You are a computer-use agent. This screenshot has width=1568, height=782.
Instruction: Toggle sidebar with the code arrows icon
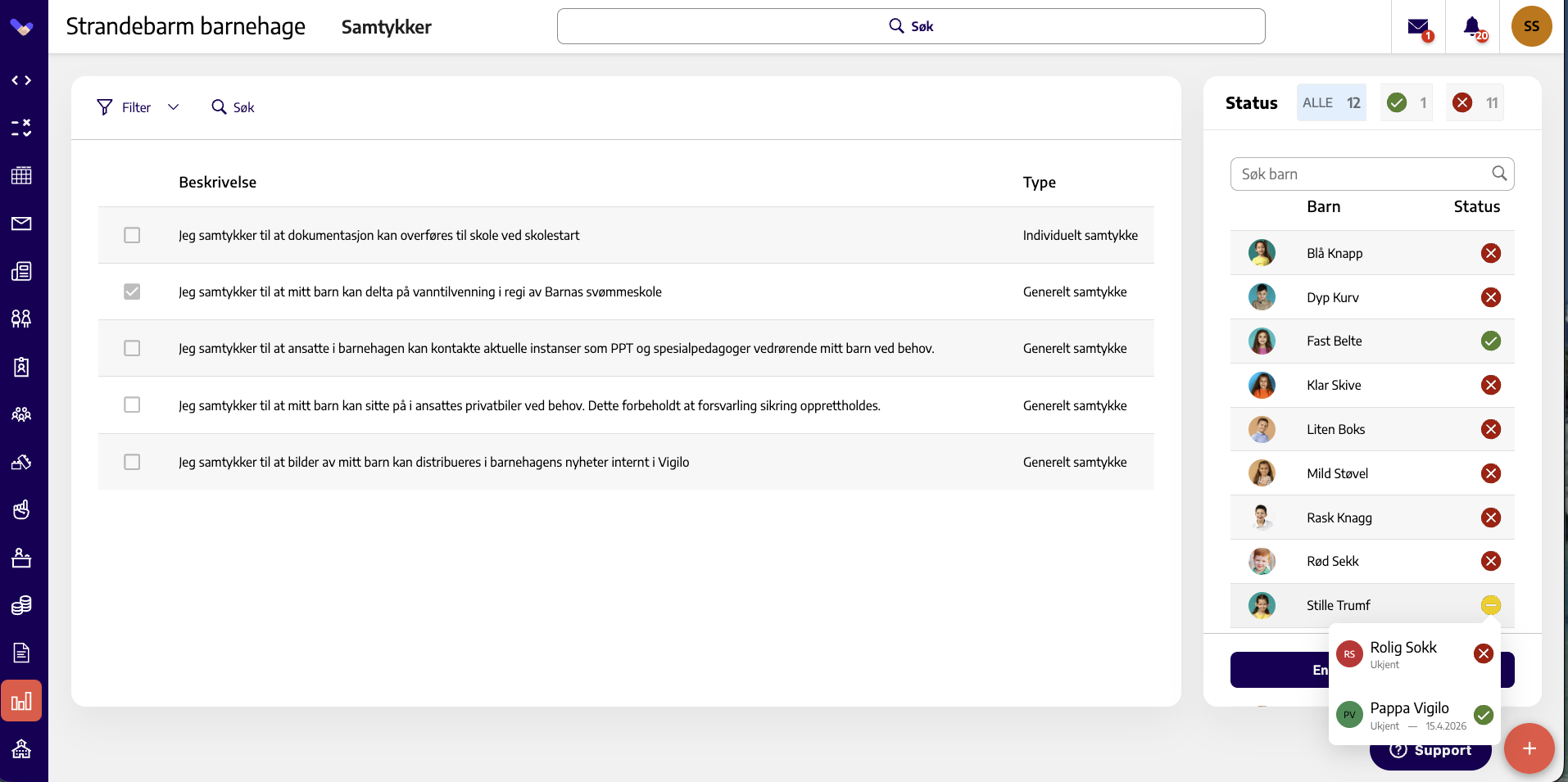[22, 80]
